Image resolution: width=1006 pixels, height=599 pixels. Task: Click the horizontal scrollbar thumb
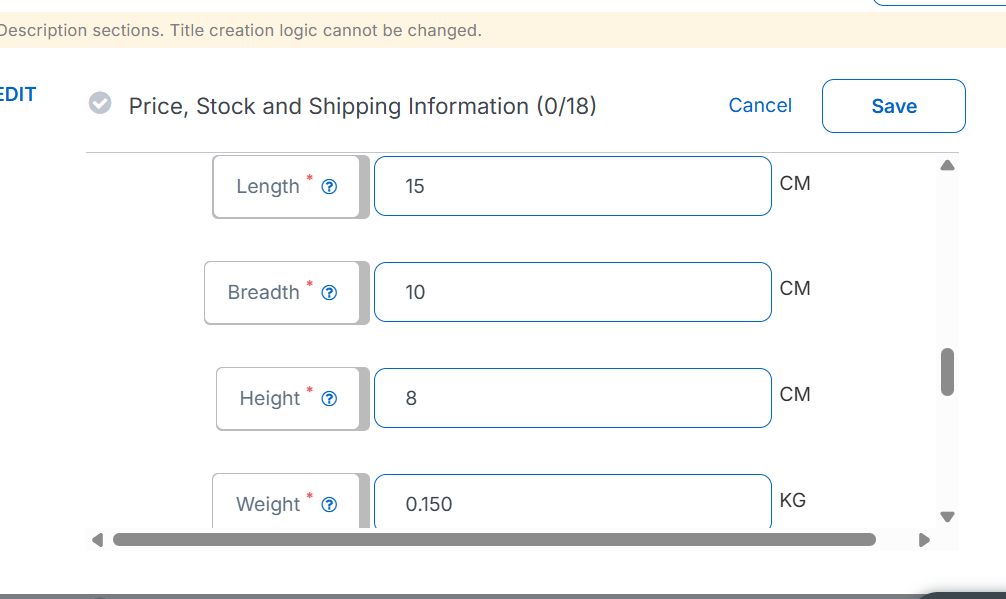[x=494, y=540]
